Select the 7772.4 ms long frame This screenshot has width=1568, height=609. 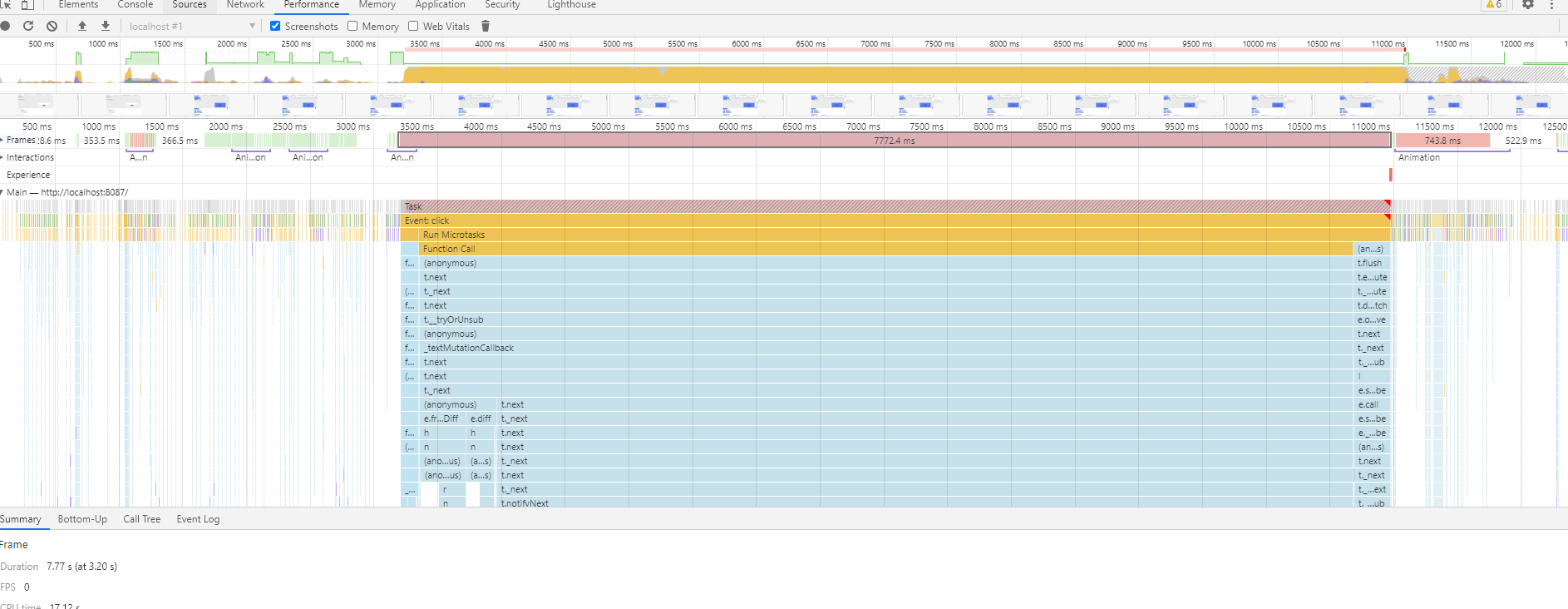tap(895, 141)
